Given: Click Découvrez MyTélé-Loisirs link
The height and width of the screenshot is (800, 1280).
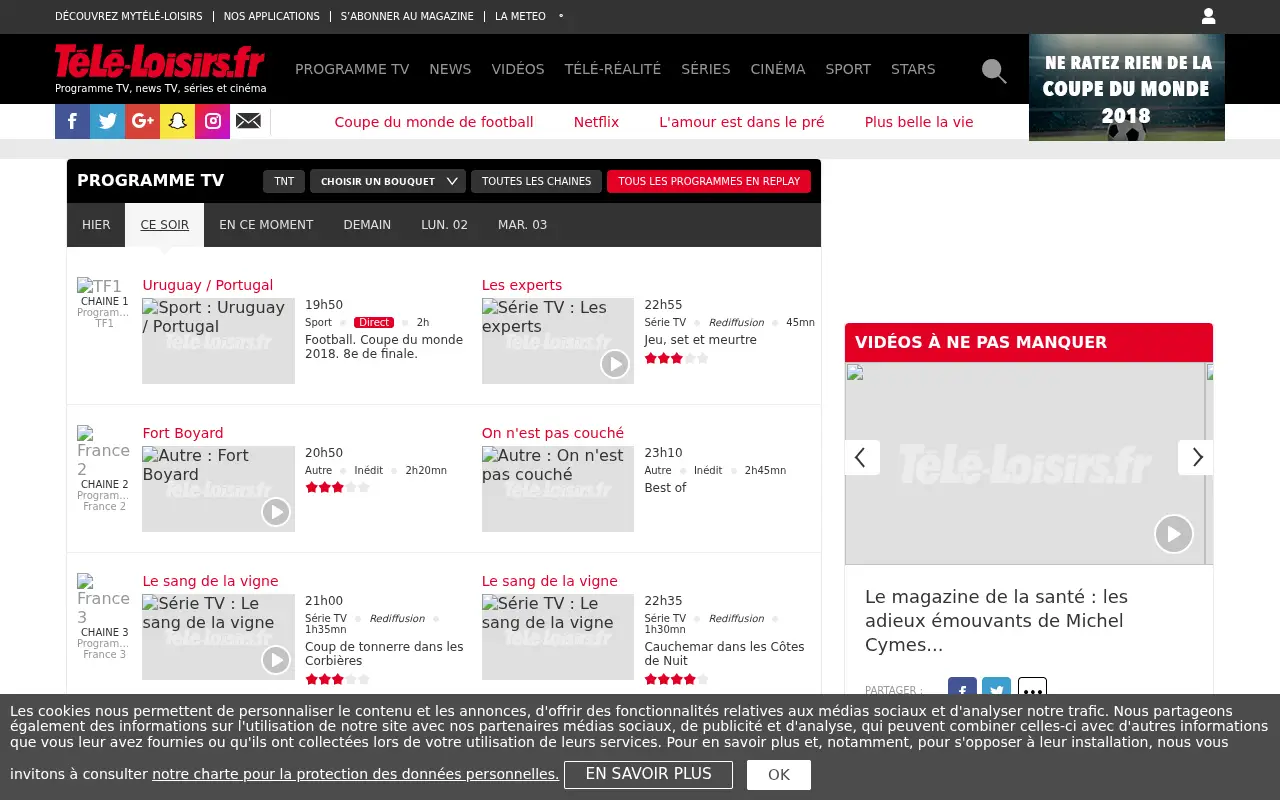Looking at the screenshot, I should tap(128, 16).
